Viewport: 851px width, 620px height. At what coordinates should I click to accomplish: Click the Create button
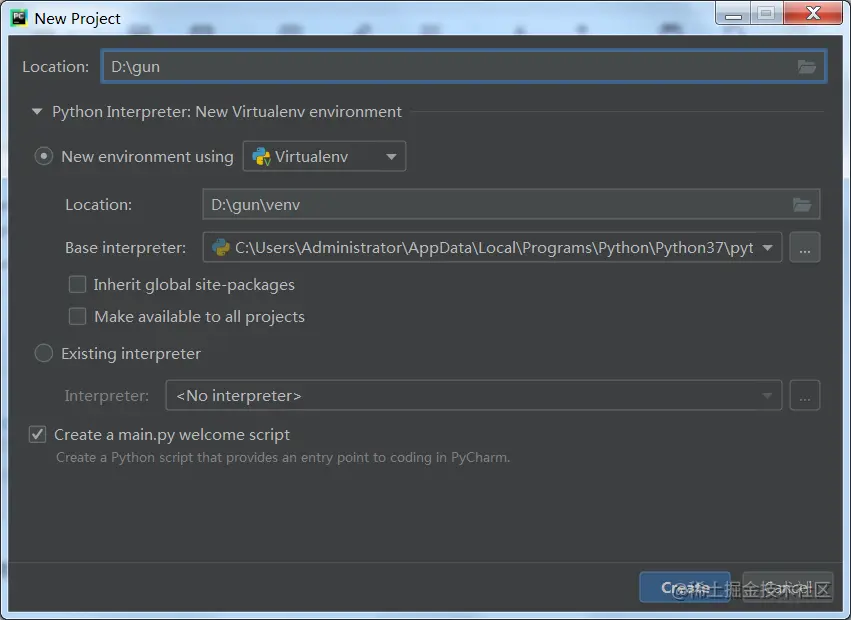[685, 587]
